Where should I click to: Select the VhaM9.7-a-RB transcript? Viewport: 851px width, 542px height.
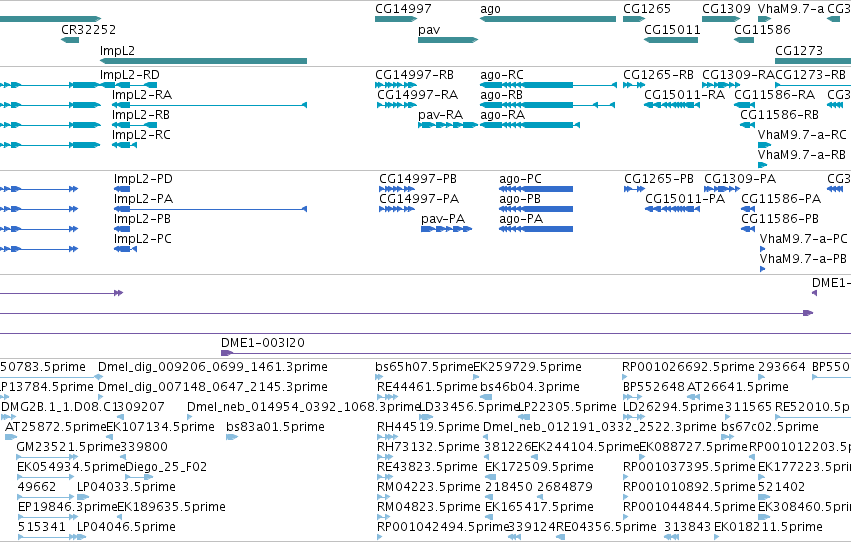point(763,165)
